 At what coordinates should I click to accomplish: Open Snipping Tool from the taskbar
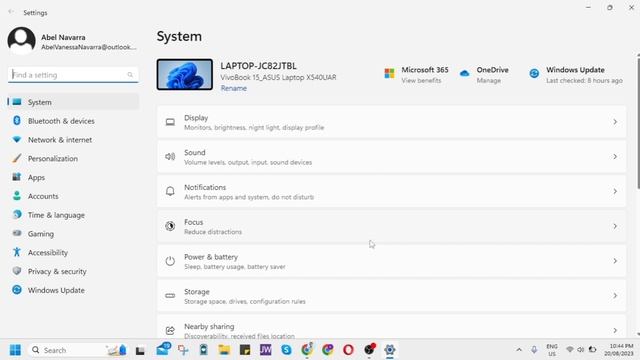click(x=183, y=350)
